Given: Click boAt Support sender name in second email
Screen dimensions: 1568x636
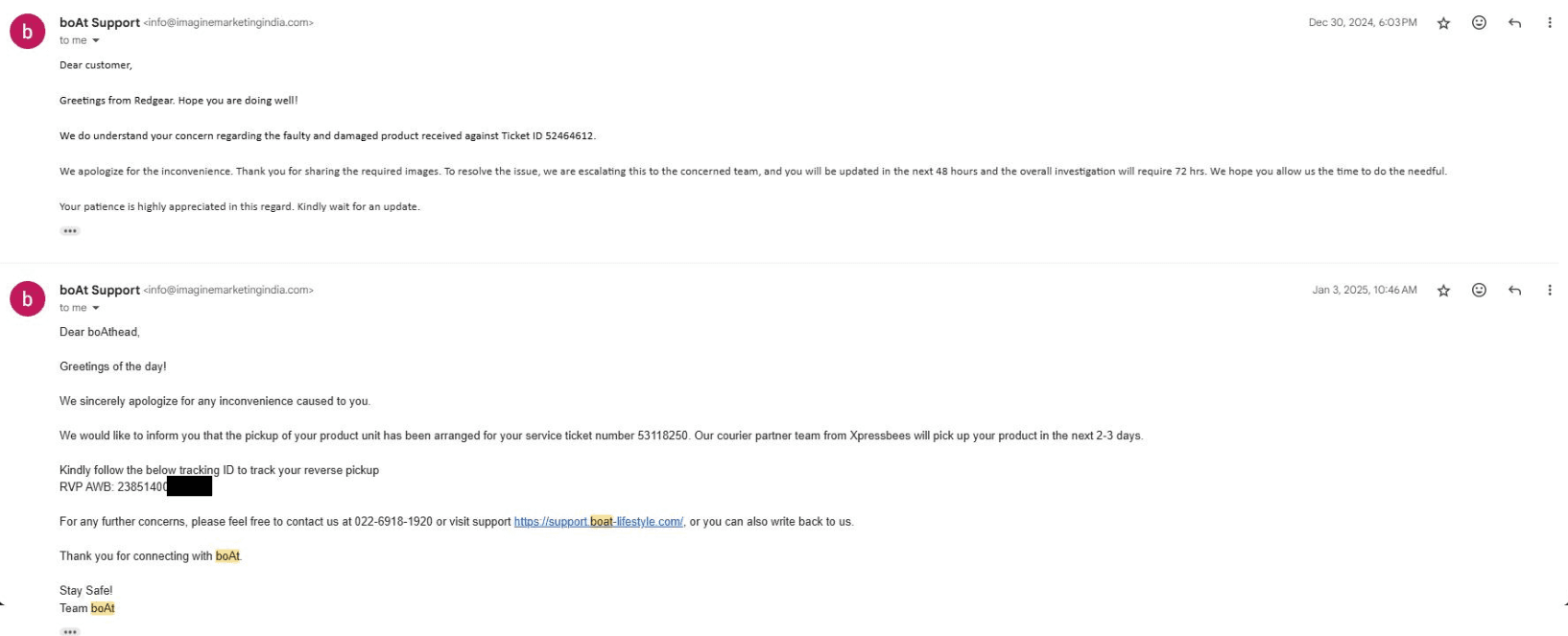Looking at the screenshot, I should pos(100,290).
